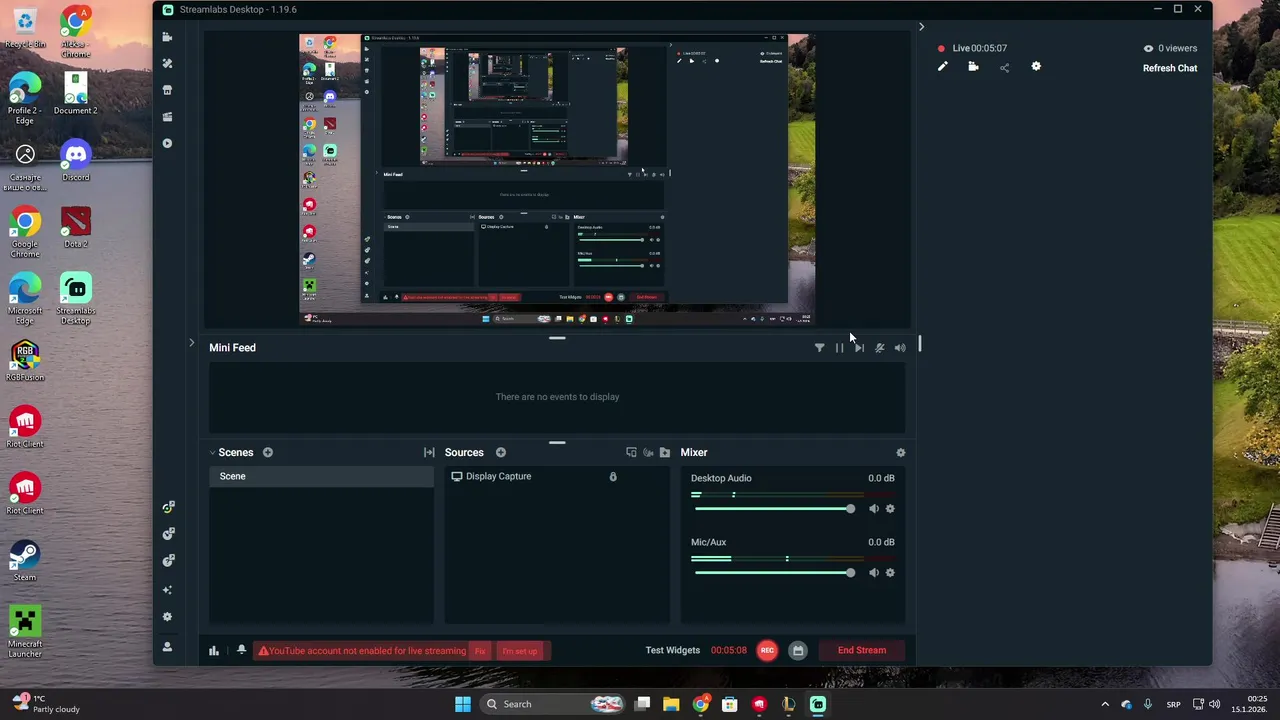Open the scene transitions icon
This screenshot has width=1280, height=720.
(x=429, y=452)
